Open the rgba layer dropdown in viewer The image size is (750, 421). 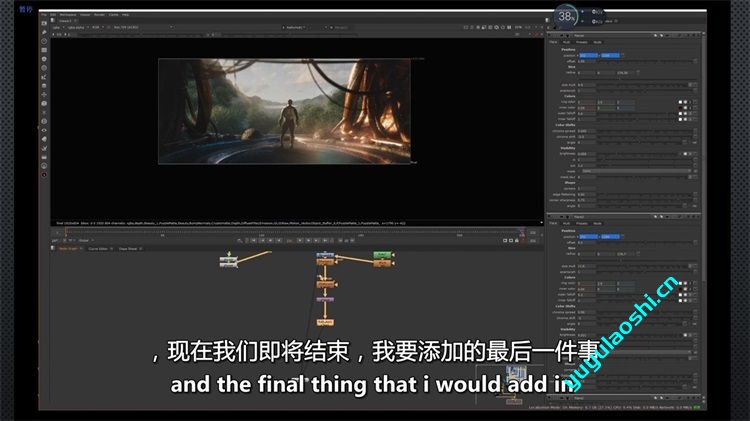click(58, 27)
